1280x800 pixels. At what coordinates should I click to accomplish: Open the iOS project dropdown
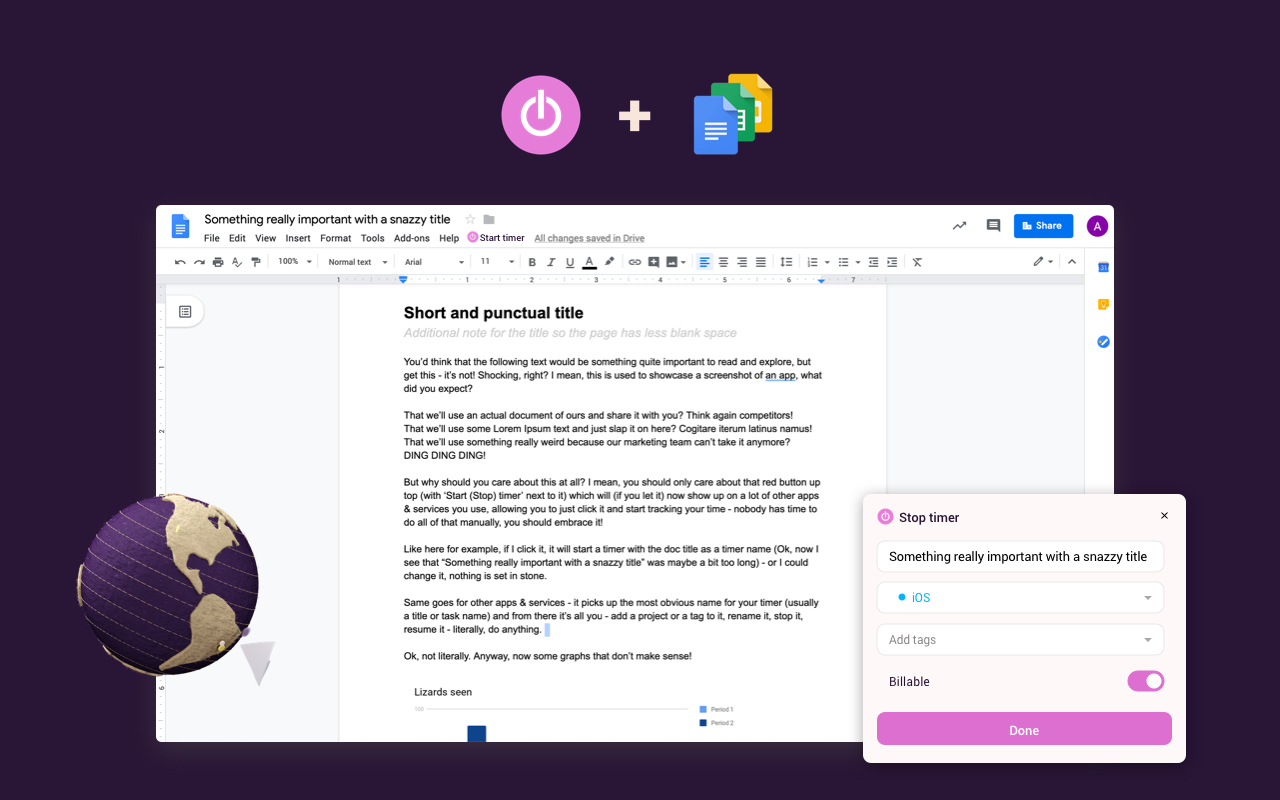coord(1019,597)
